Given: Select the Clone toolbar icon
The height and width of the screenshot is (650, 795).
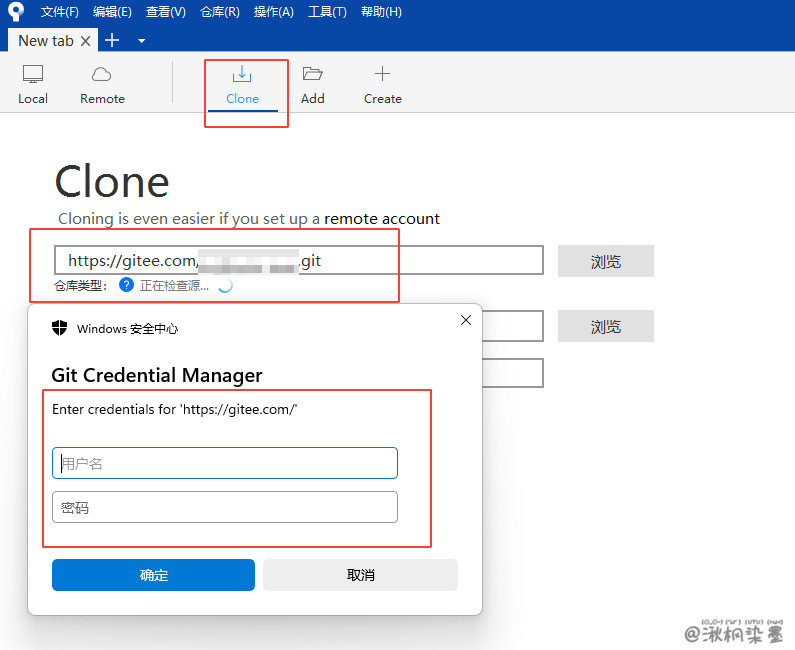Looking at the screenshot, I should pyautogui.click(x=242, y=75).
